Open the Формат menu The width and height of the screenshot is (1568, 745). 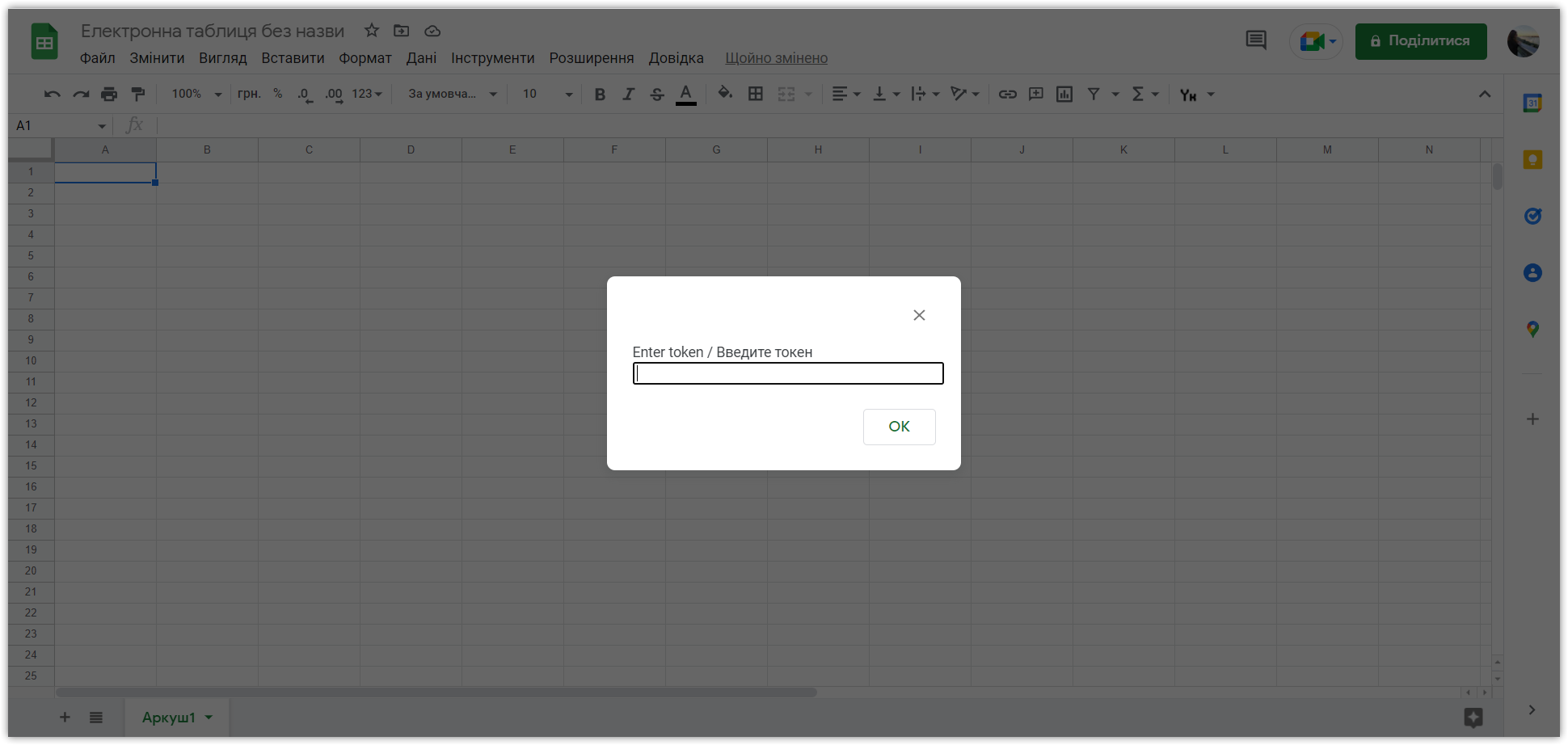click(x=365, y=58)
